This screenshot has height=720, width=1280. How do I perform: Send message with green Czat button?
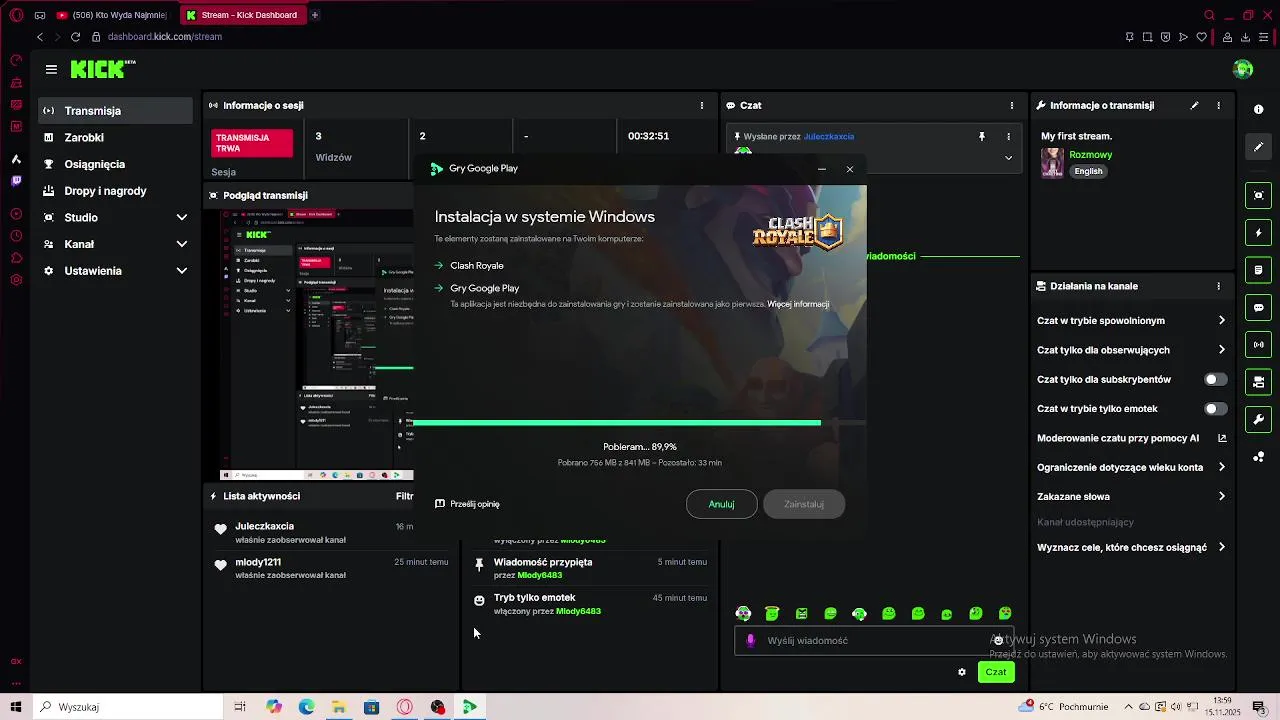point(996,672)
